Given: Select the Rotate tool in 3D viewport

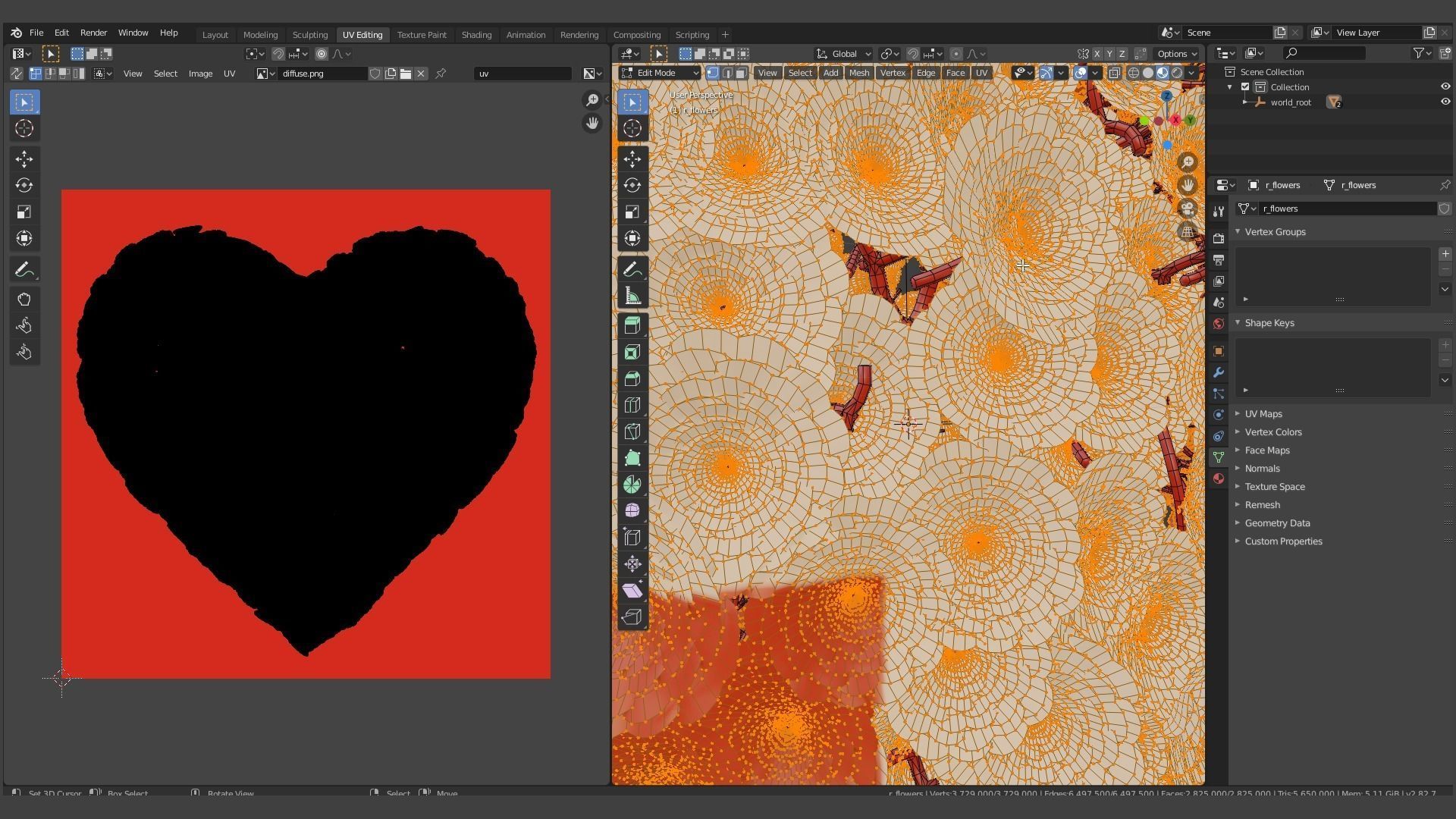Looking at the screenshot, I should [x=632, y=185].
